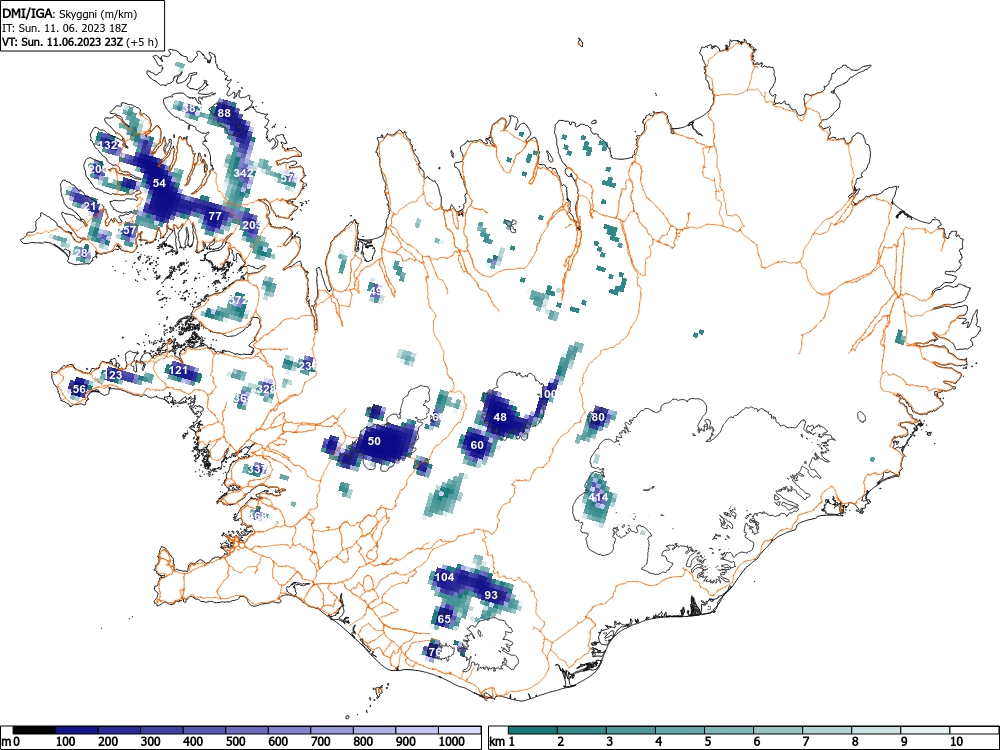Select the VT: Sun. 11.06.2023 23Z line
Image resolution: width=1000 pixels, height=750 pixels.
point(79,42)
